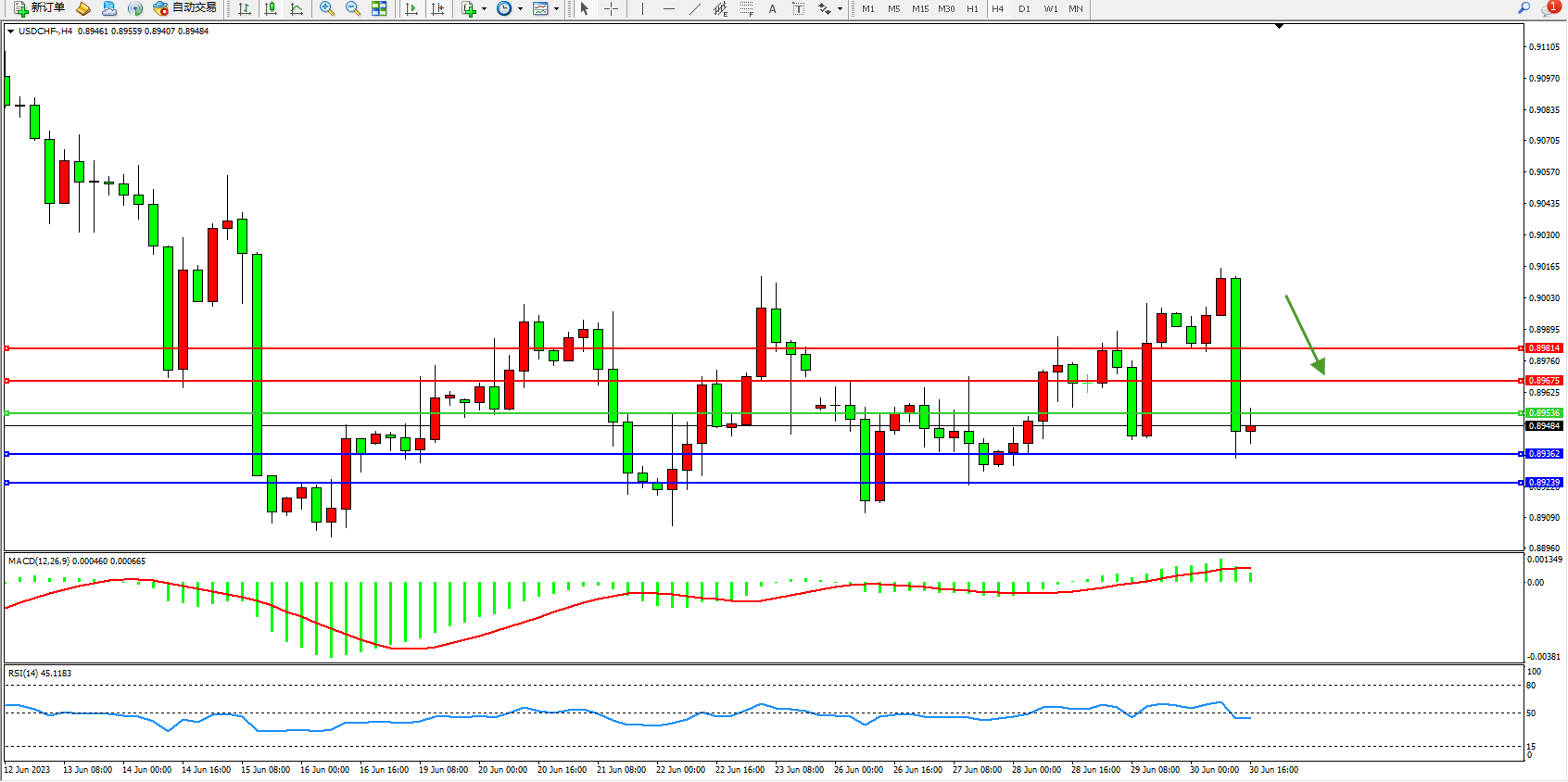
Task: Expand the periodicity clock dropdown
Action: 520,9
